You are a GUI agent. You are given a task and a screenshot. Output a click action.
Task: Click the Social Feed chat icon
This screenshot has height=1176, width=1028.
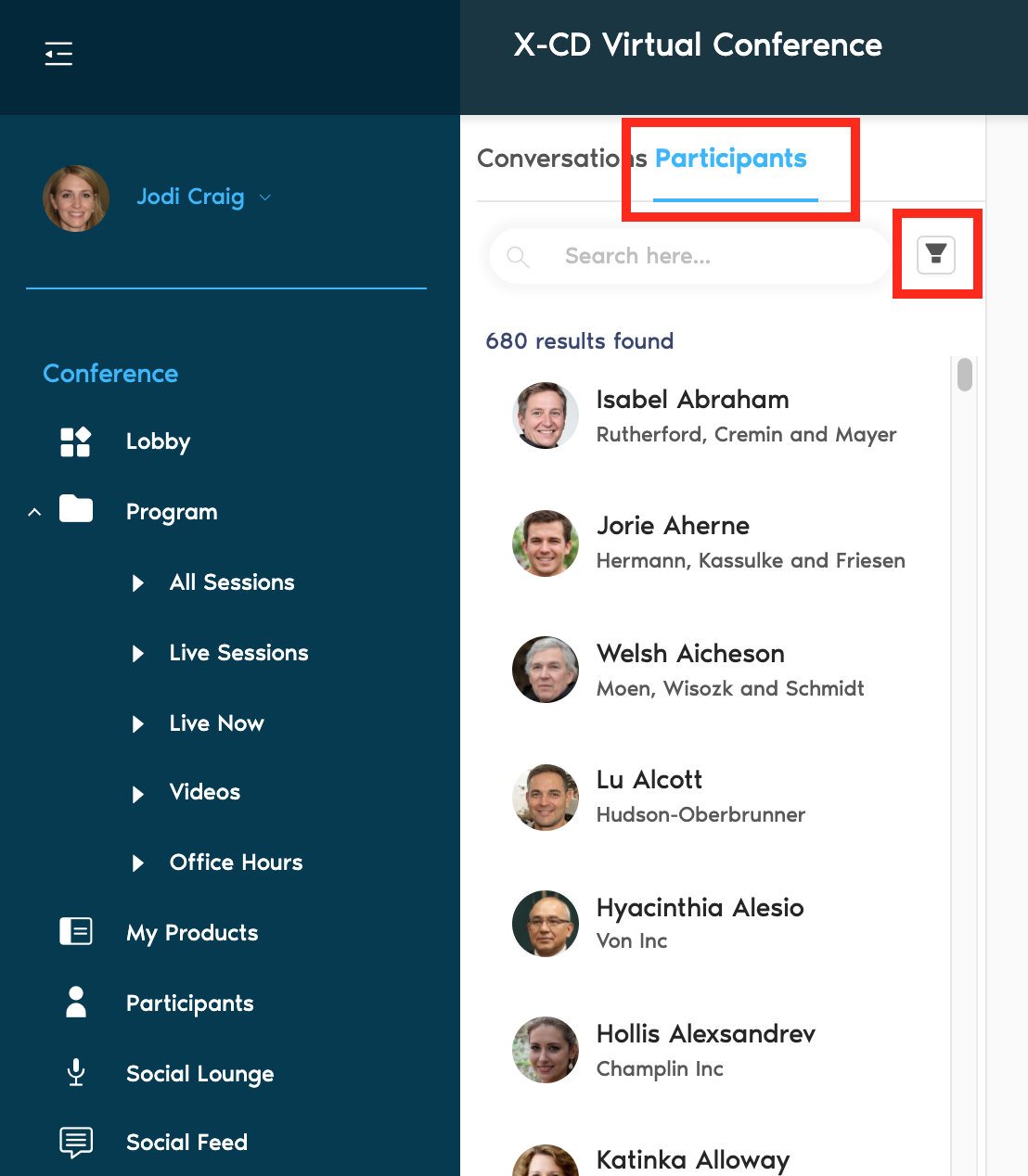pos(76,1143)
